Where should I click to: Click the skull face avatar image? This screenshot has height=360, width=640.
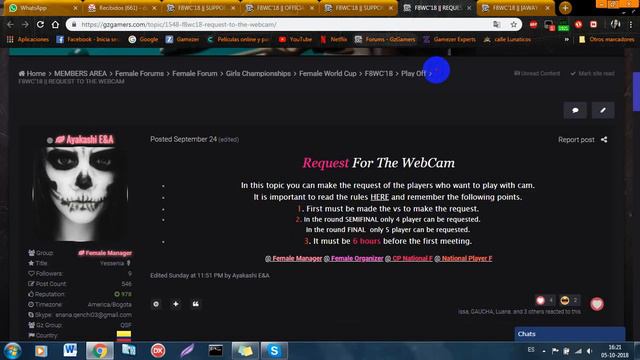(80, 193)
